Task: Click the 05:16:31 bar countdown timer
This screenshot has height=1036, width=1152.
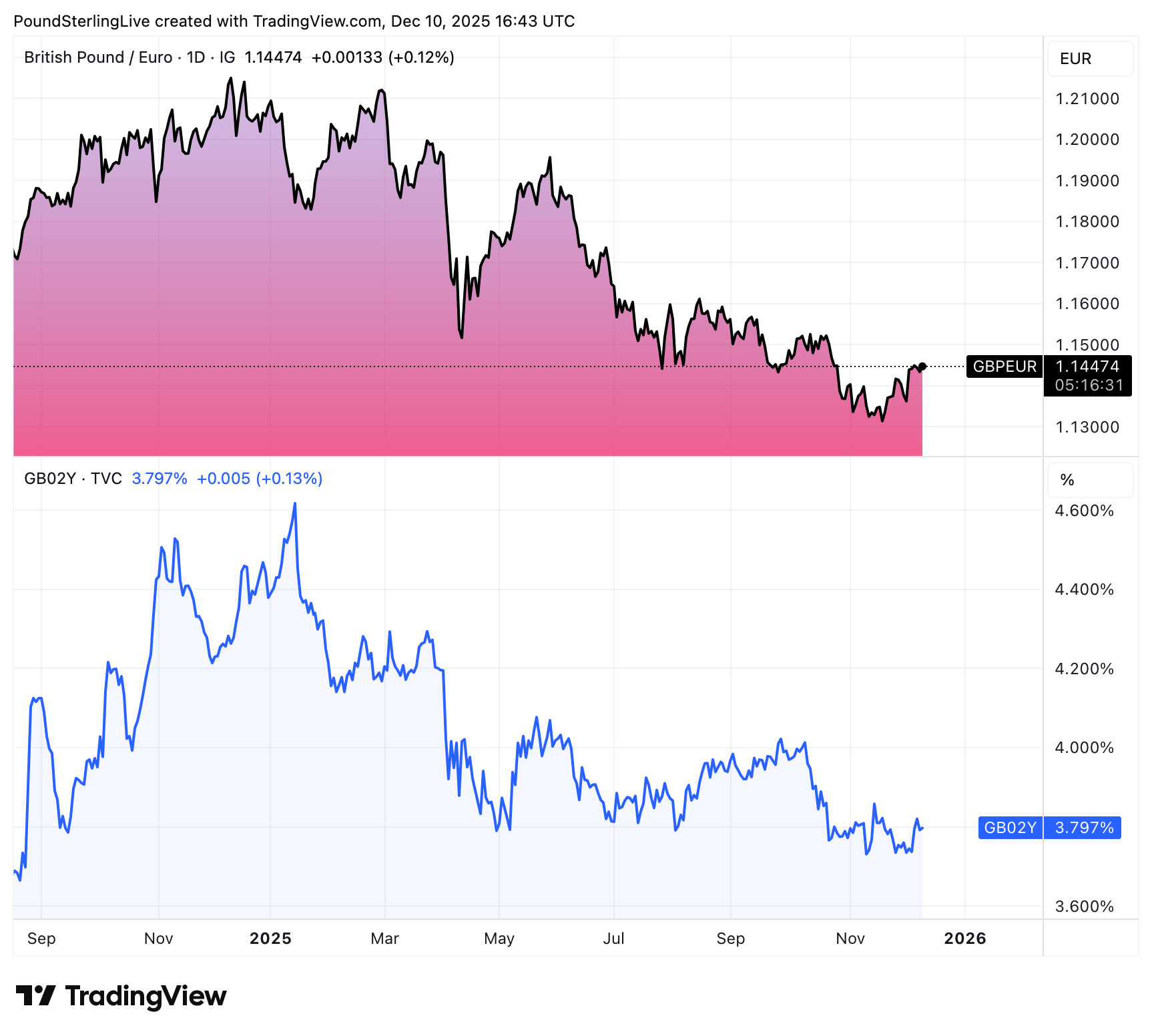Action: click(1089, 385)
